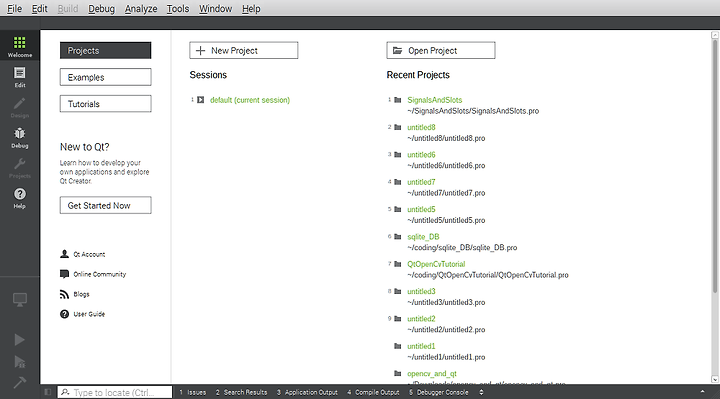Show the Tutorials page
This screenshot has width=720, height=399.
point(105,104)
